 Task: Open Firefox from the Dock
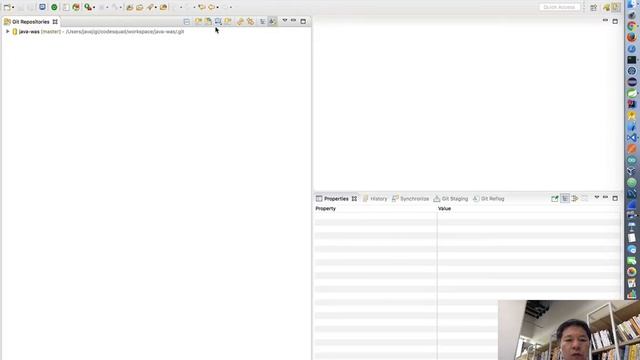point(632,37)
